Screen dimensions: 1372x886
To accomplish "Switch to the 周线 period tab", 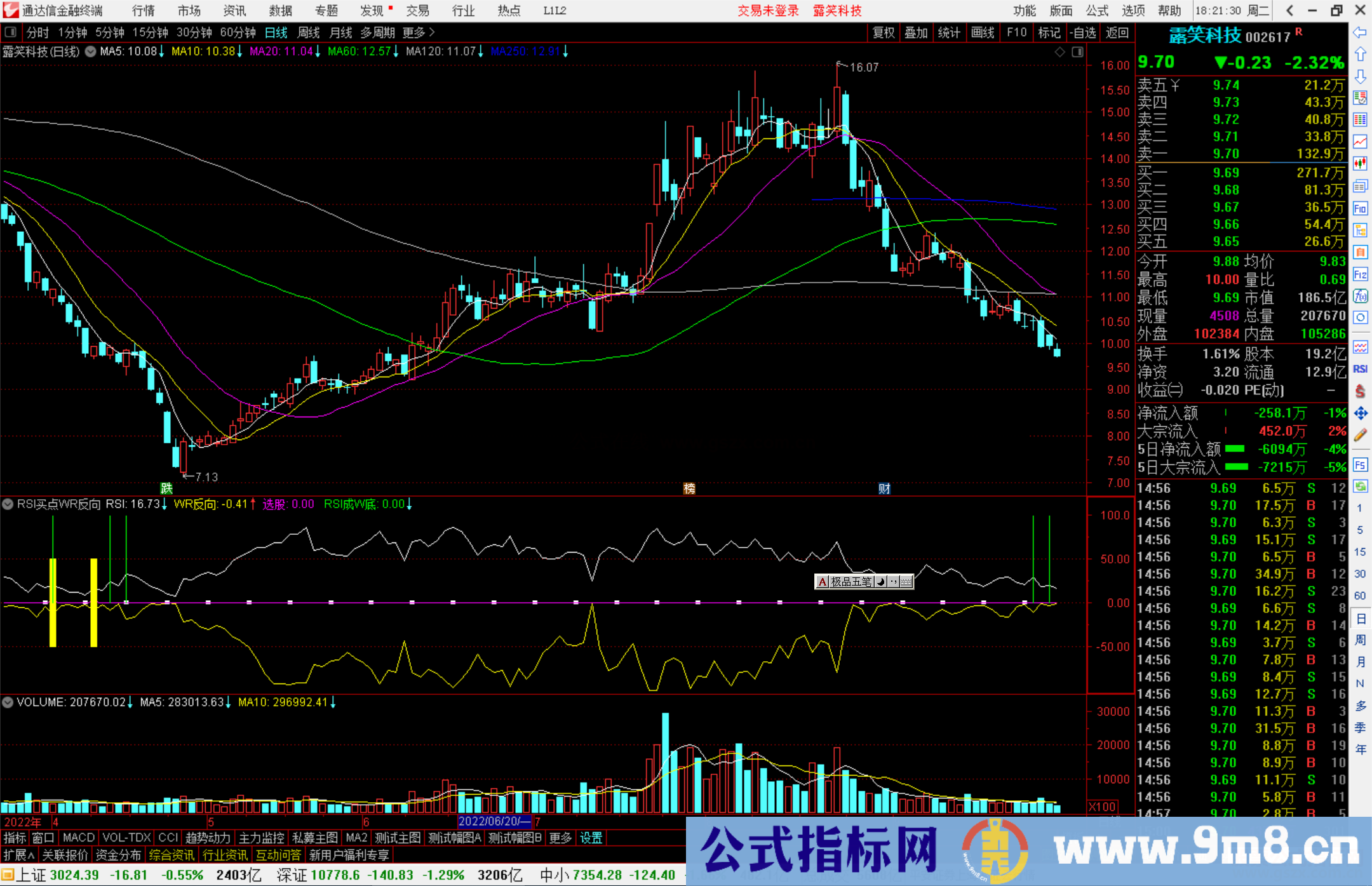I will [x=309, y=32].
